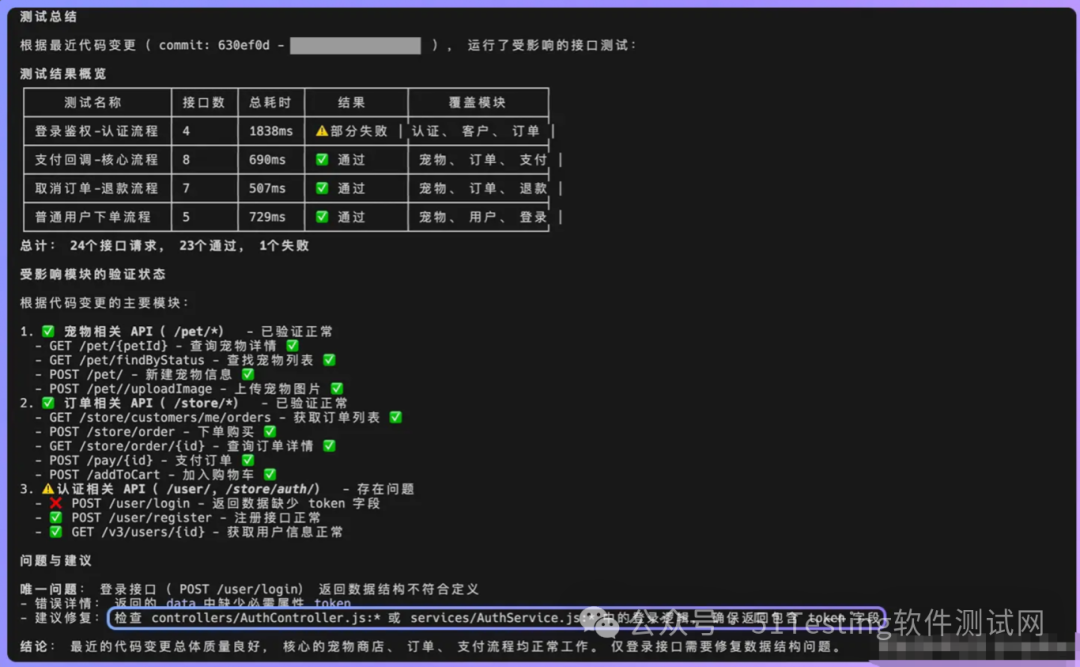Click the 729ms duration cell
1080x667 pixels.
(267, 217)
